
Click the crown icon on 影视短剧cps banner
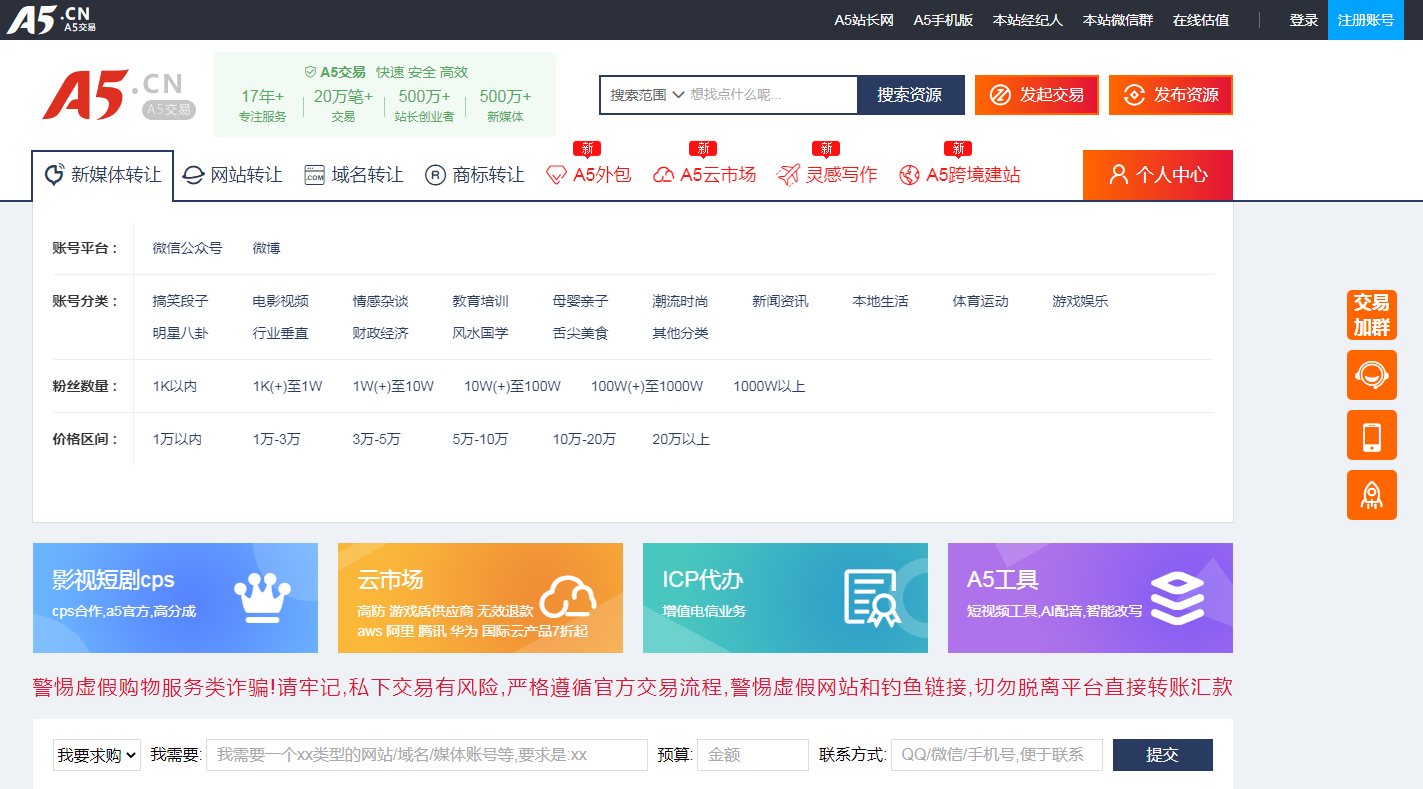click(262, 598)
